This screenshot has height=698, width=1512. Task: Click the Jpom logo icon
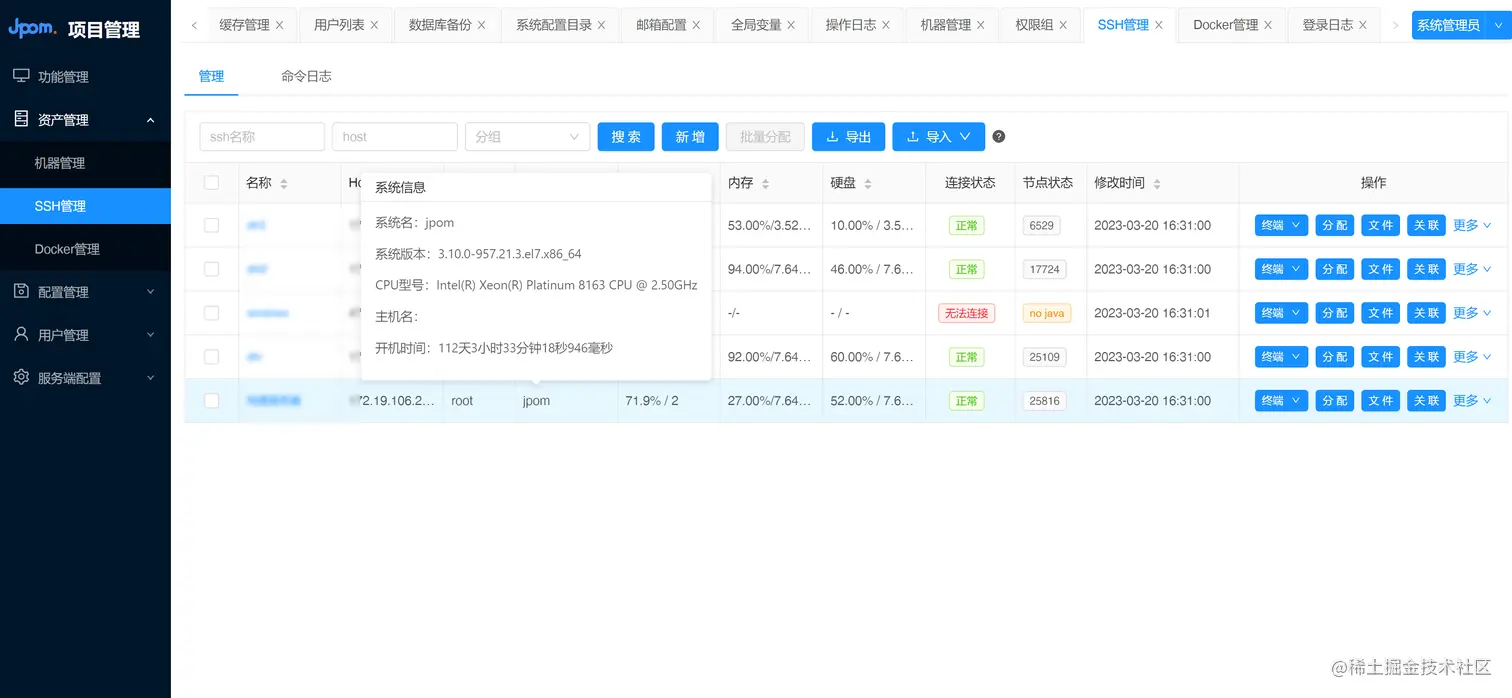click(x=30, y=28)
